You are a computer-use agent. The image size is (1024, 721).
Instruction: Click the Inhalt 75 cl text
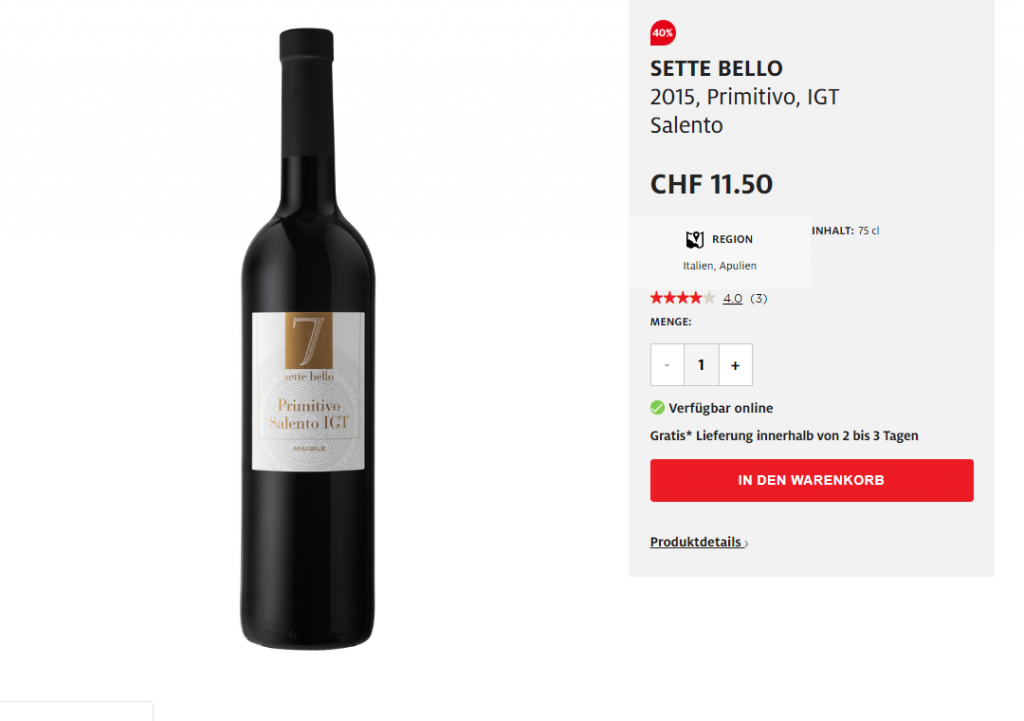845,231
